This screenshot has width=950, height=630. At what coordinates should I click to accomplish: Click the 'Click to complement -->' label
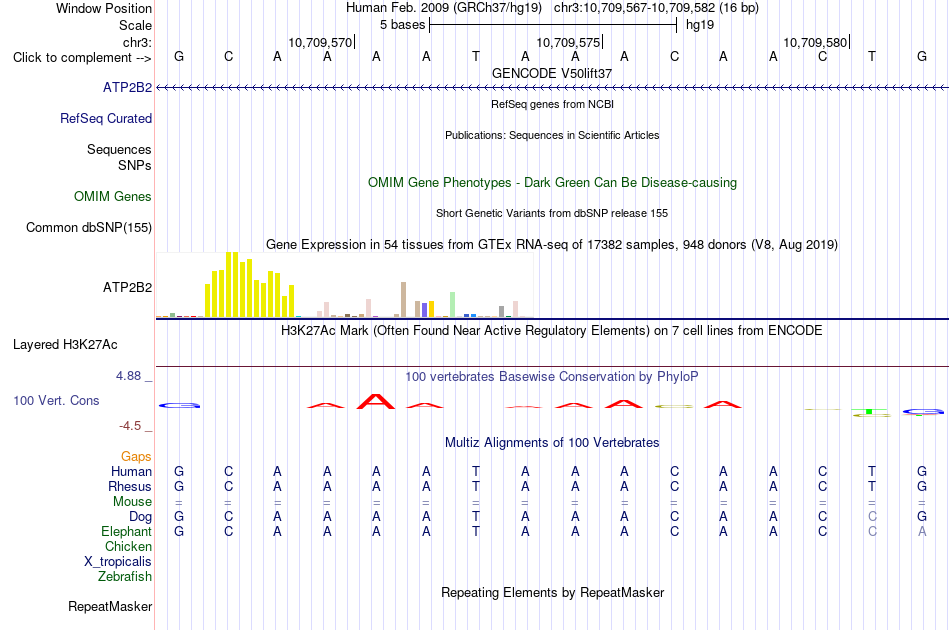82,58
